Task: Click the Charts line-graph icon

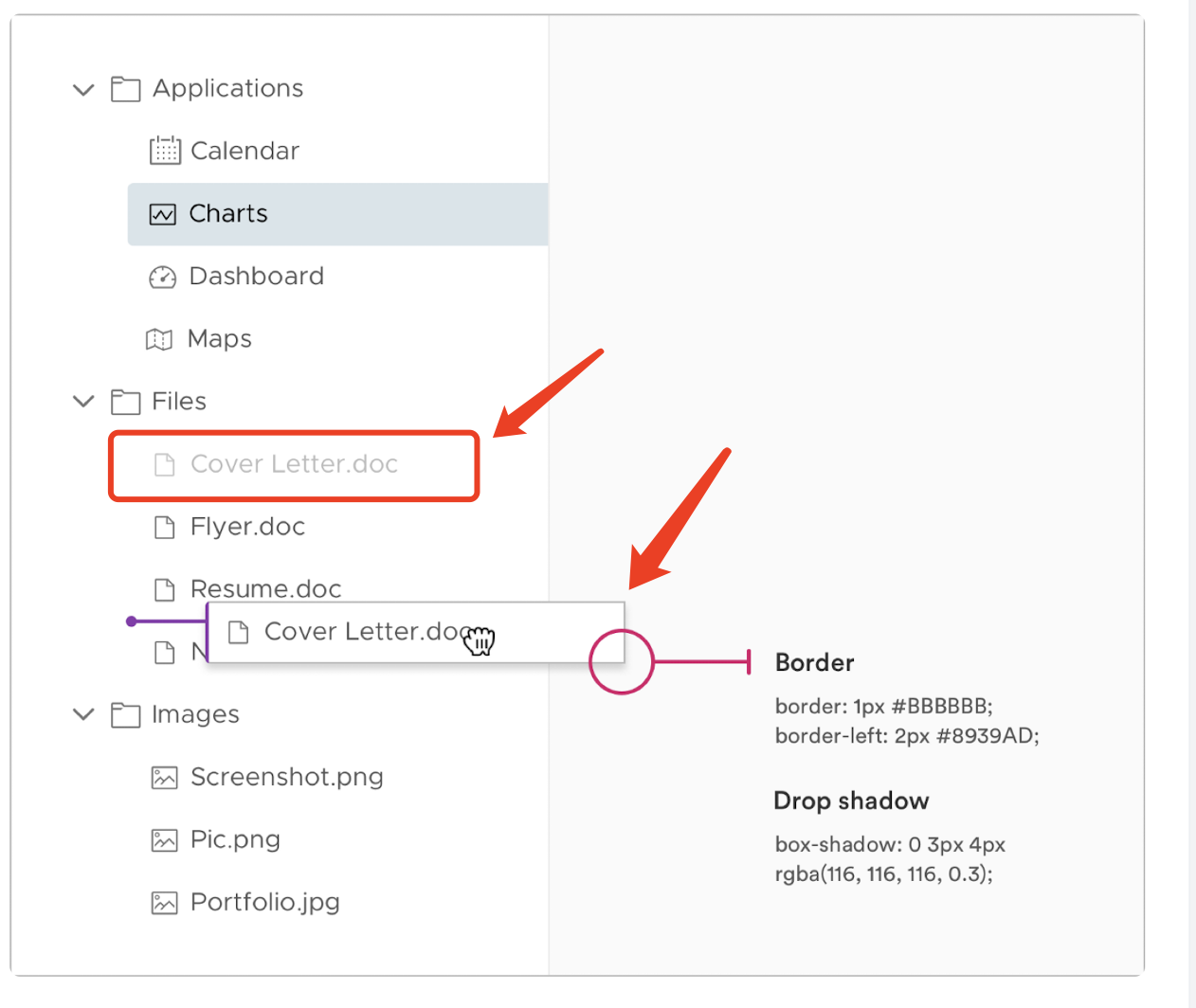Action: [x=163, y=214]
